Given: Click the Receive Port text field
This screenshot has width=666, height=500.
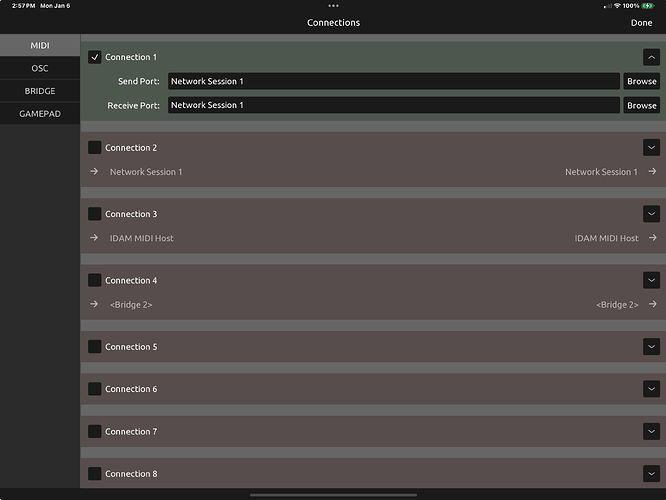Looking at the screenshot, I should tap(393, 105).
